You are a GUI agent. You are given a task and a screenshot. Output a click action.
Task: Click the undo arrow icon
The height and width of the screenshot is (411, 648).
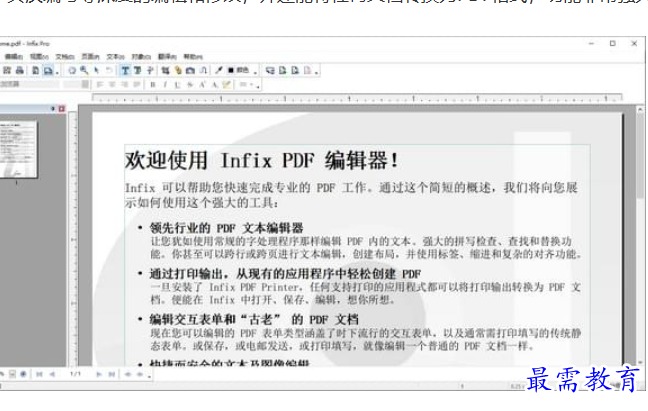coord(109,70)
